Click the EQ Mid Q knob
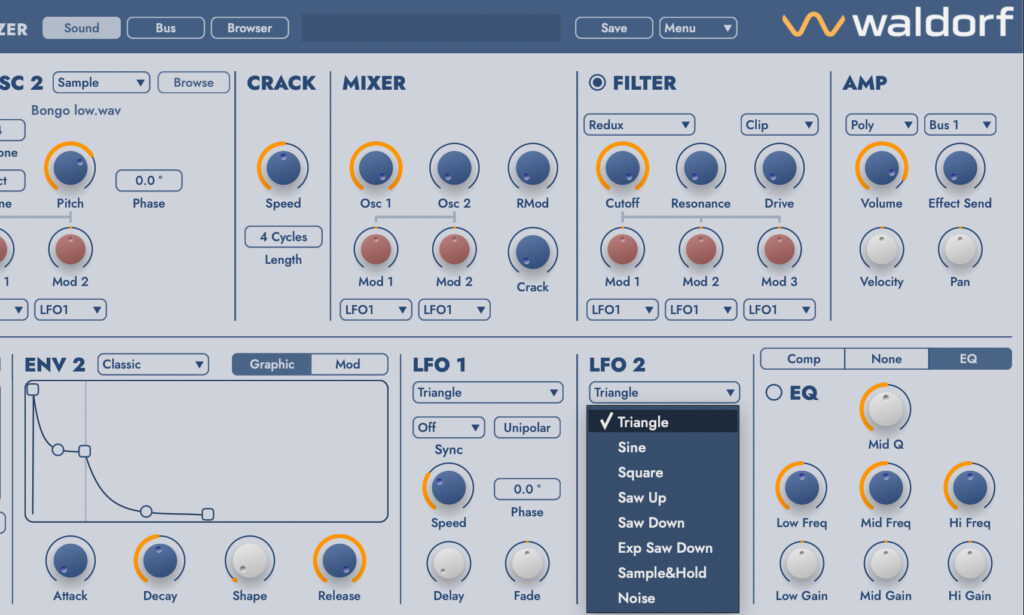Image resolution: width=1024 pixels, height=615 pixels. click(x=885, y=409)
